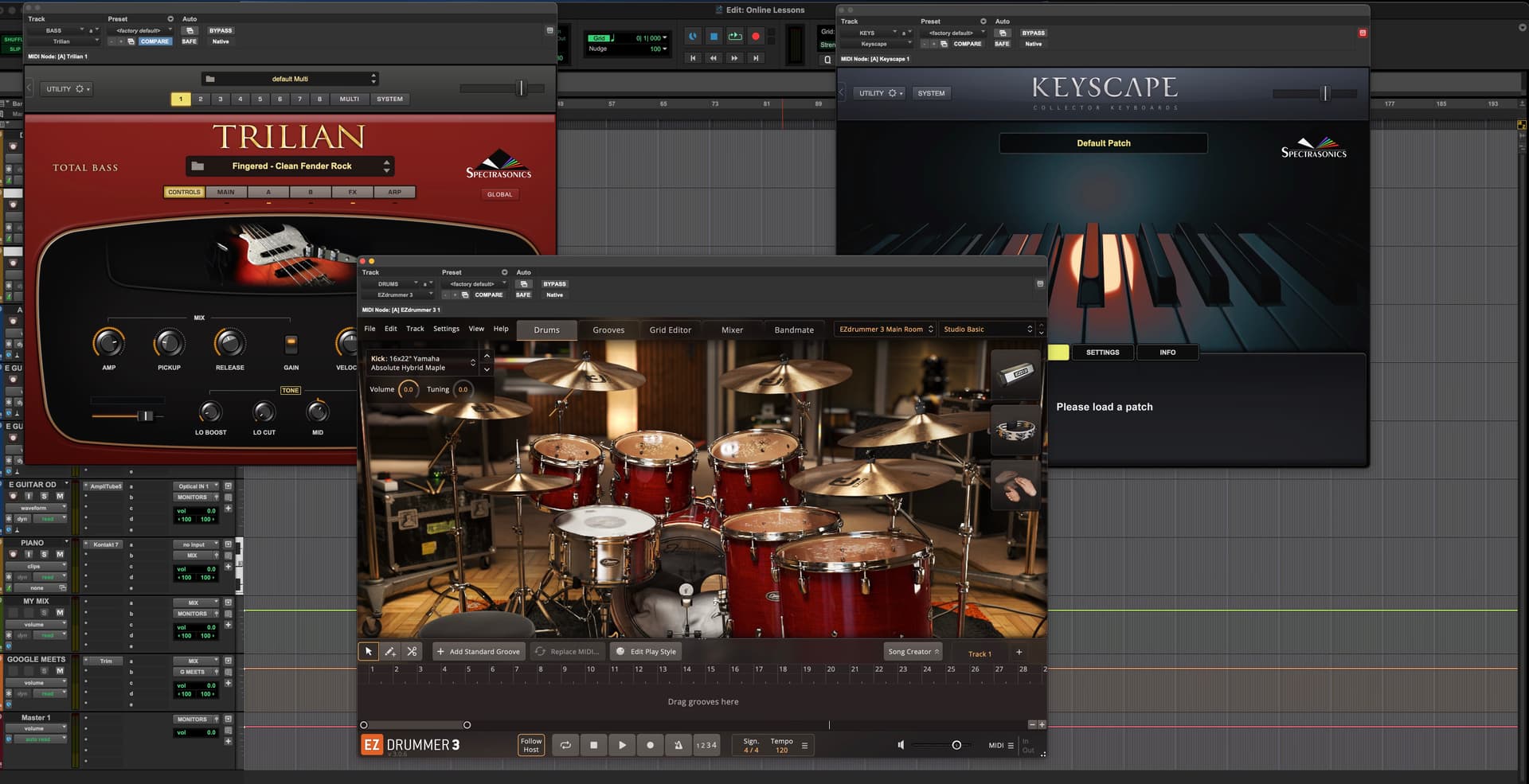Solo the E GUITAR OD track
This screenshot has width=1529, height=784.
pos(45,496)
